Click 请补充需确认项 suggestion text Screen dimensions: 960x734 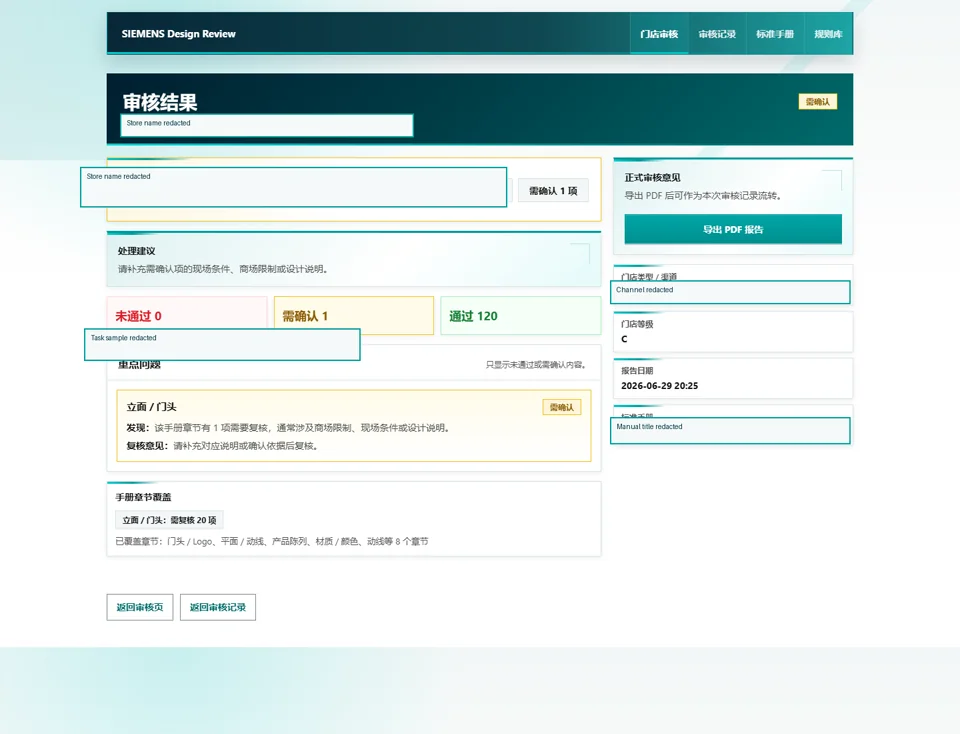tap(223, 269)
